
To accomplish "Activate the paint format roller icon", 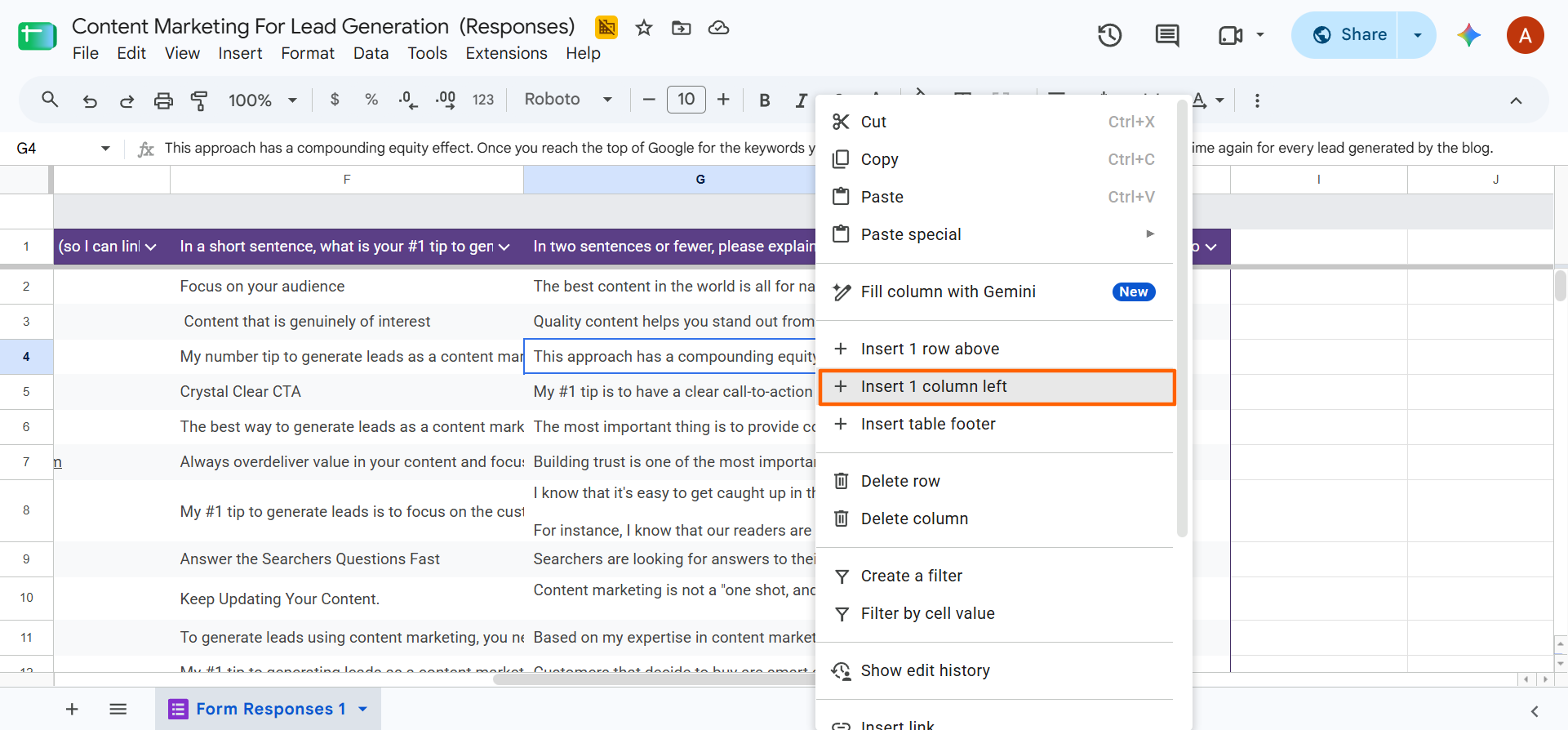I will [199, 100].
